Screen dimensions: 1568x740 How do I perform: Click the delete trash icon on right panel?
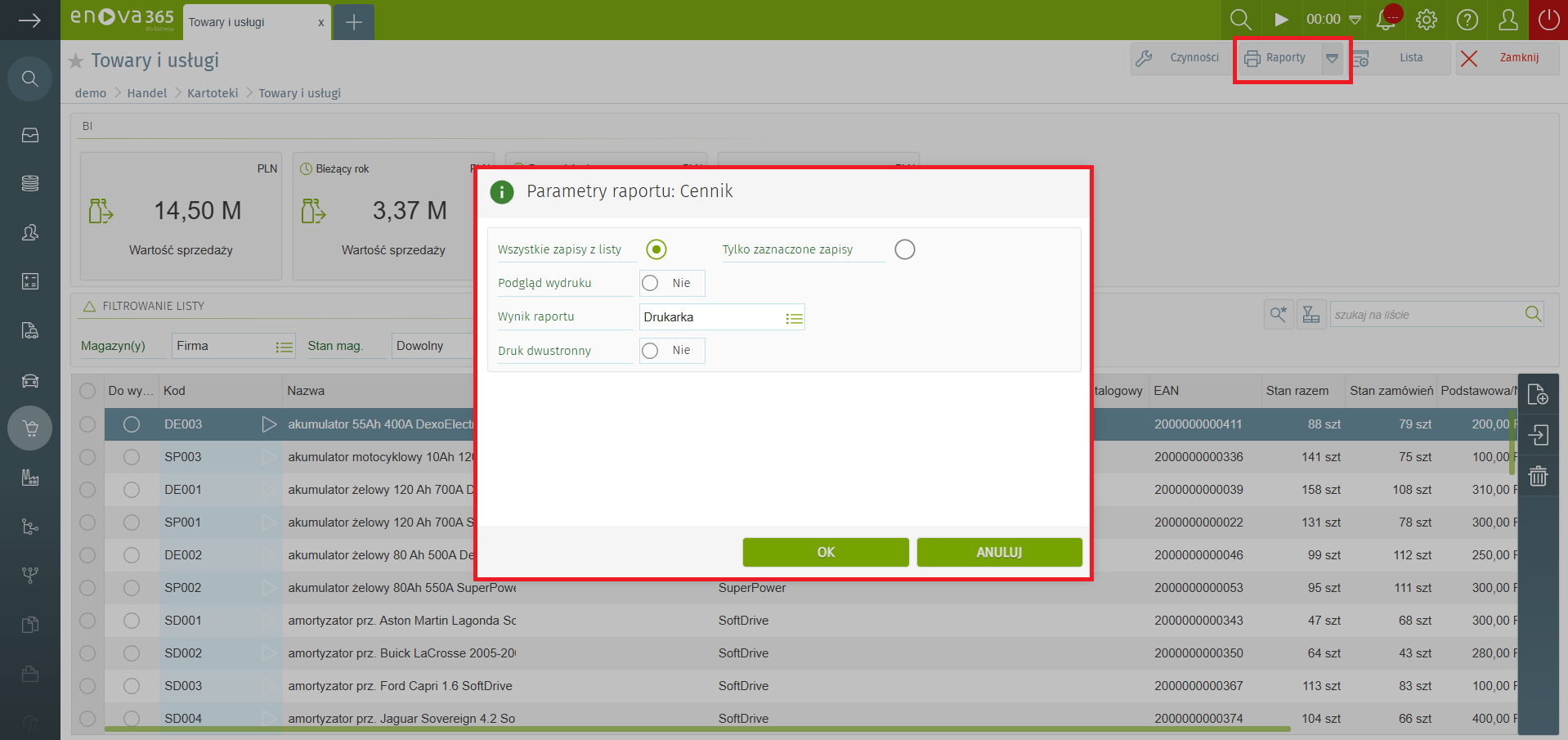click(1538, 476)
